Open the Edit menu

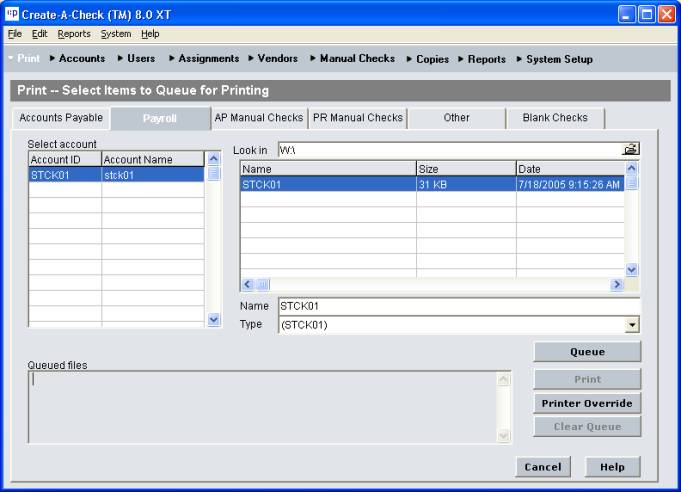click(40, 34)
